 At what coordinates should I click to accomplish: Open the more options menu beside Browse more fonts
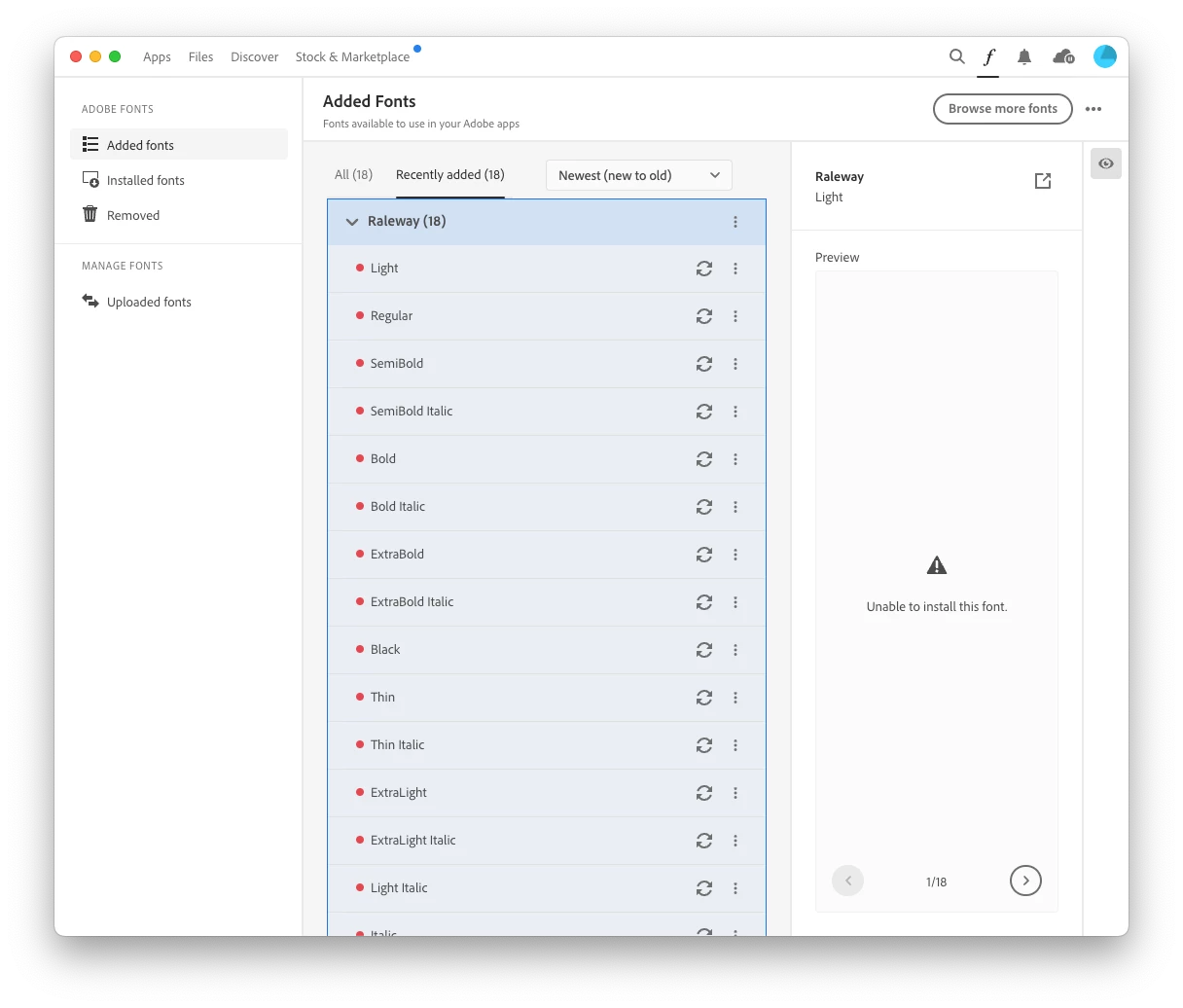click(1093, 109)
